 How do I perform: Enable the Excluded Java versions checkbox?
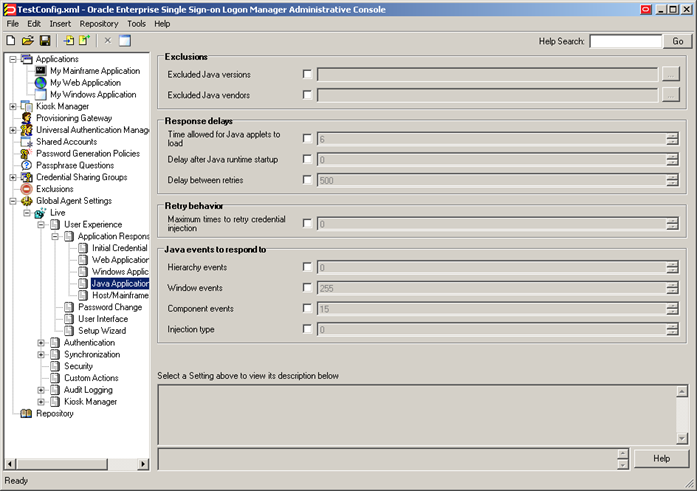307,74
